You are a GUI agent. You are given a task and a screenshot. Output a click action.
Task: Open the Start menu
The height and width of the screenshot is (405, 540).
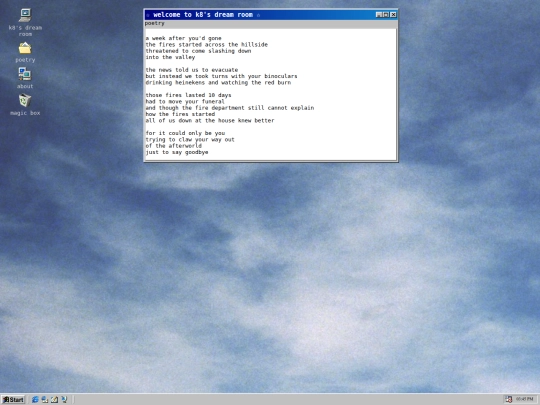13,399
